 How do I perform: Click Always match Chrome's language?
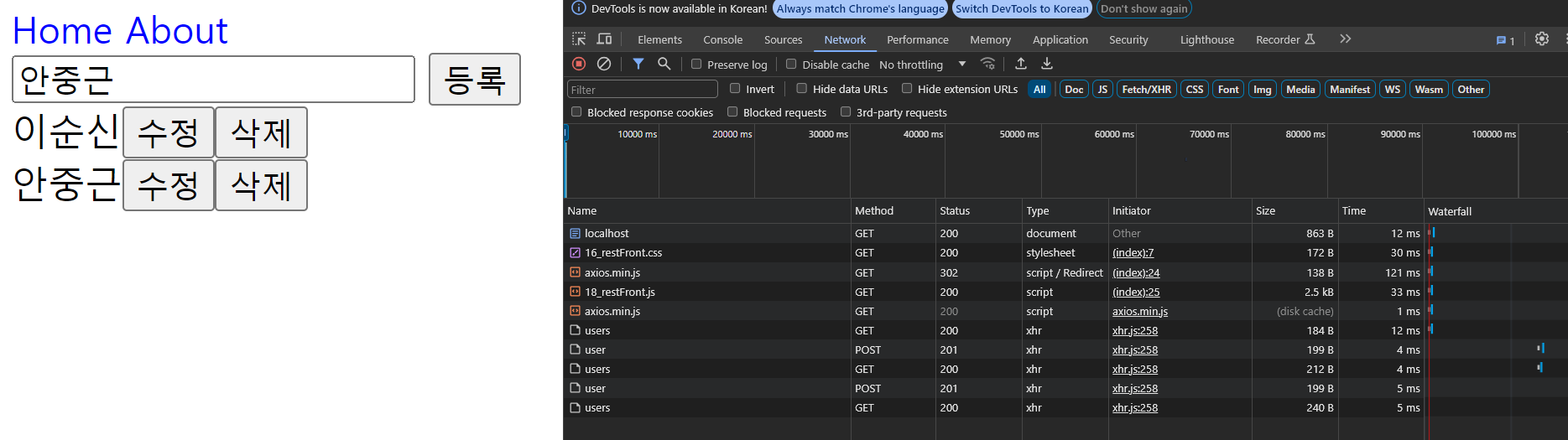(860, 9)
